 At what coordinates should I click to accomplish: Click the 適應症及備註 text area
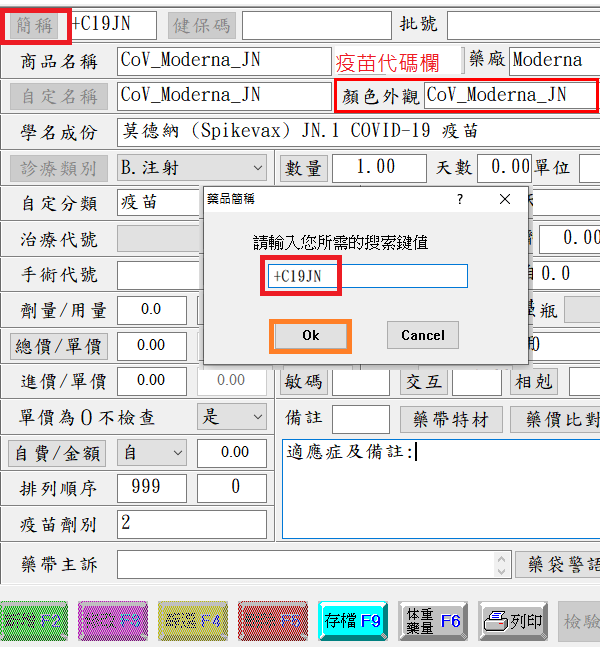coord(440,490)
